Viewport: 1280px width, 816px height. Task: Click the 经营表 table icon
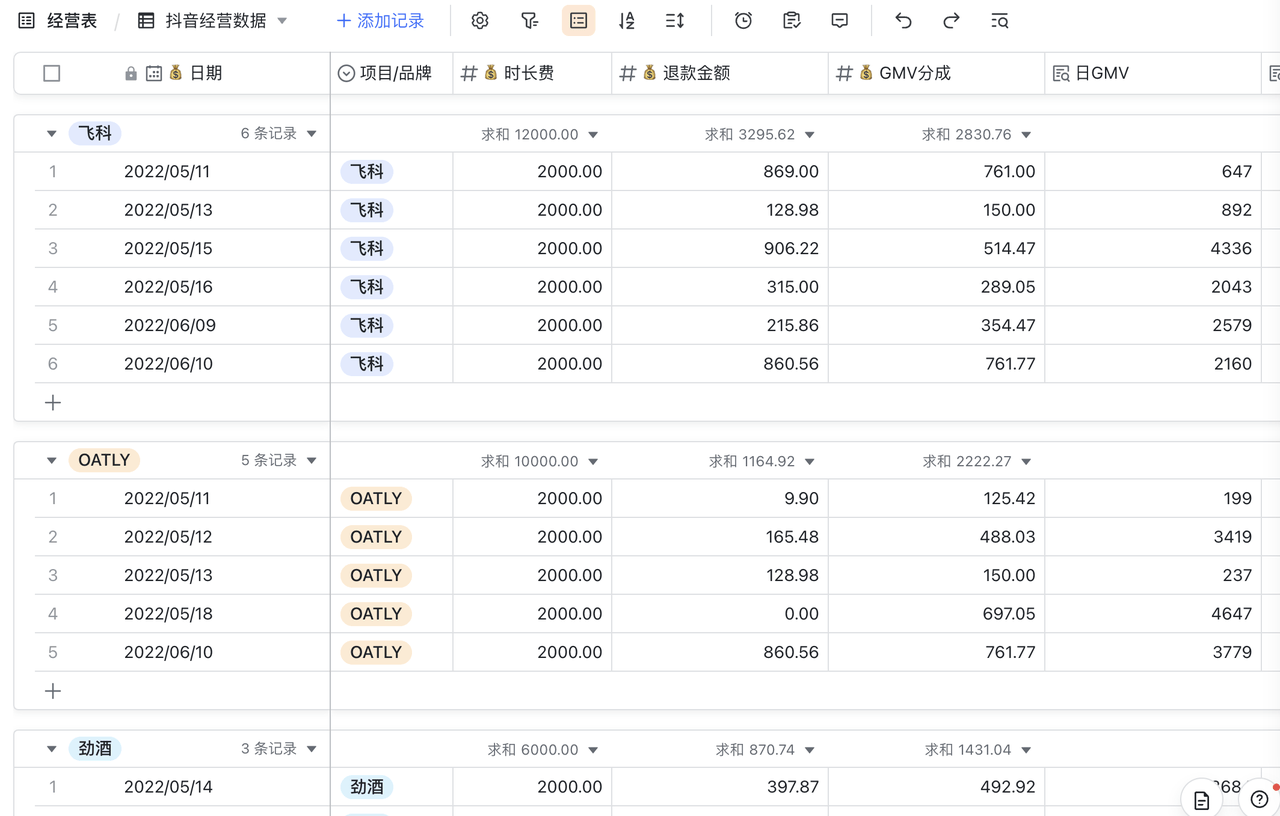tap(27, 21)
